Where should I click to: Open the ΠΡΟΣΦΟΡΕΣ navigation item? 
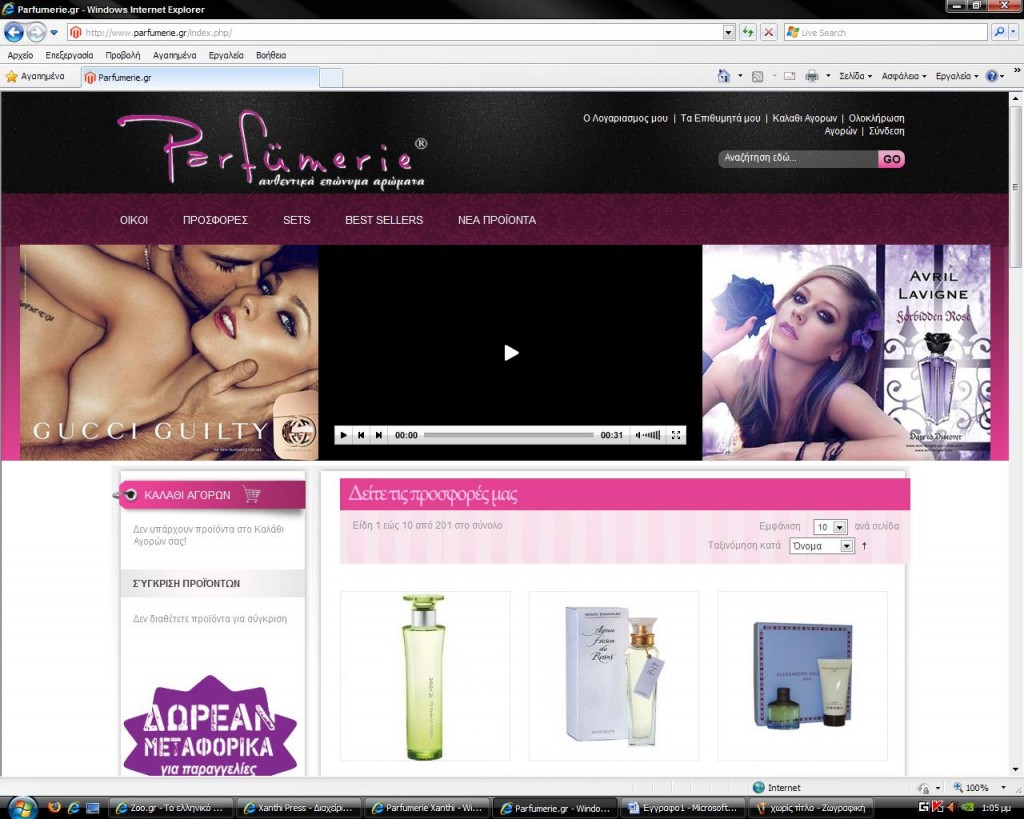pos(216,220)
